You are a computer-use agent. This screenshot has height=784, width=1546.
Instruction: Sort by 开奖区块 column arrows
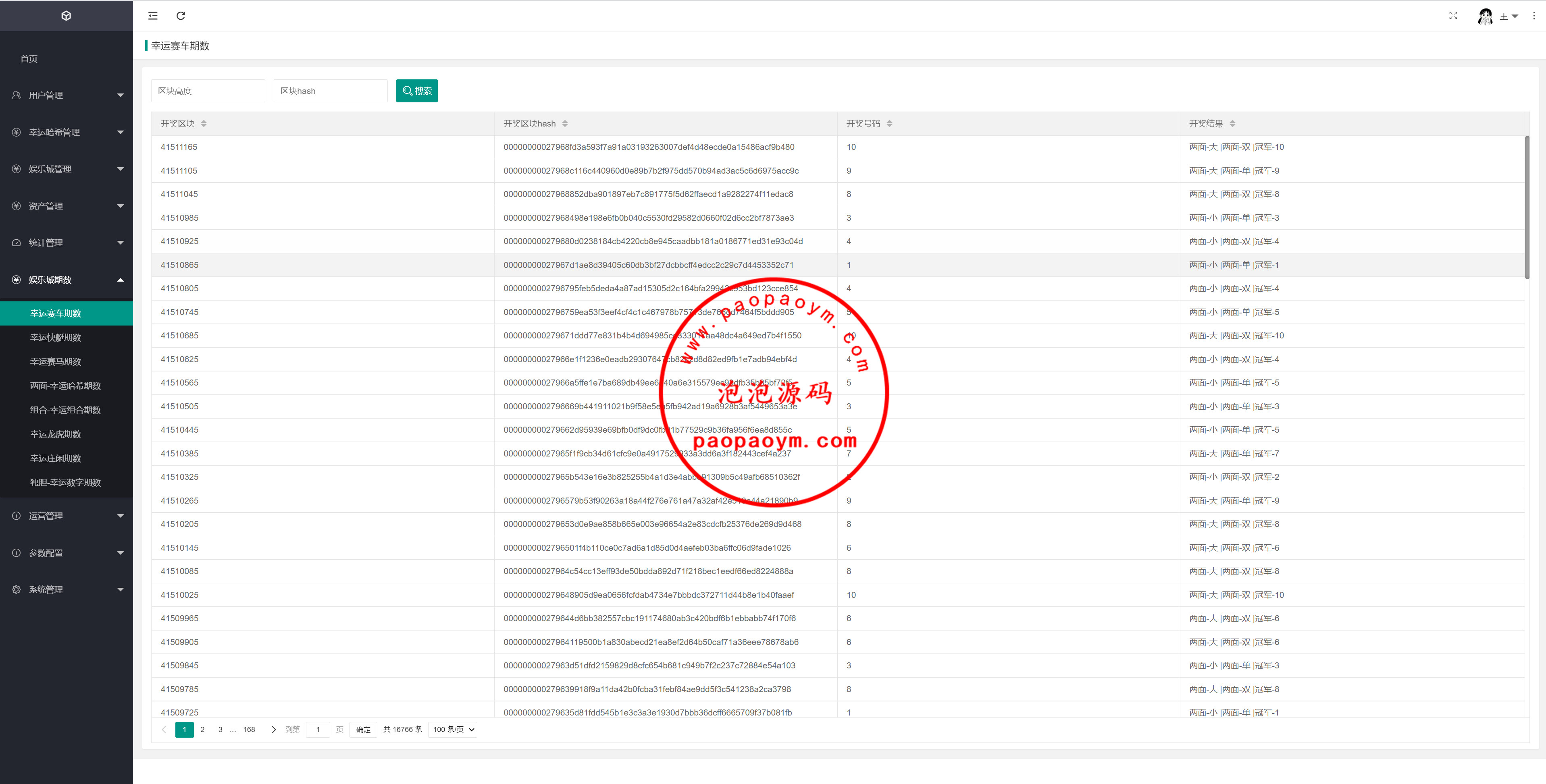point(204,124)
